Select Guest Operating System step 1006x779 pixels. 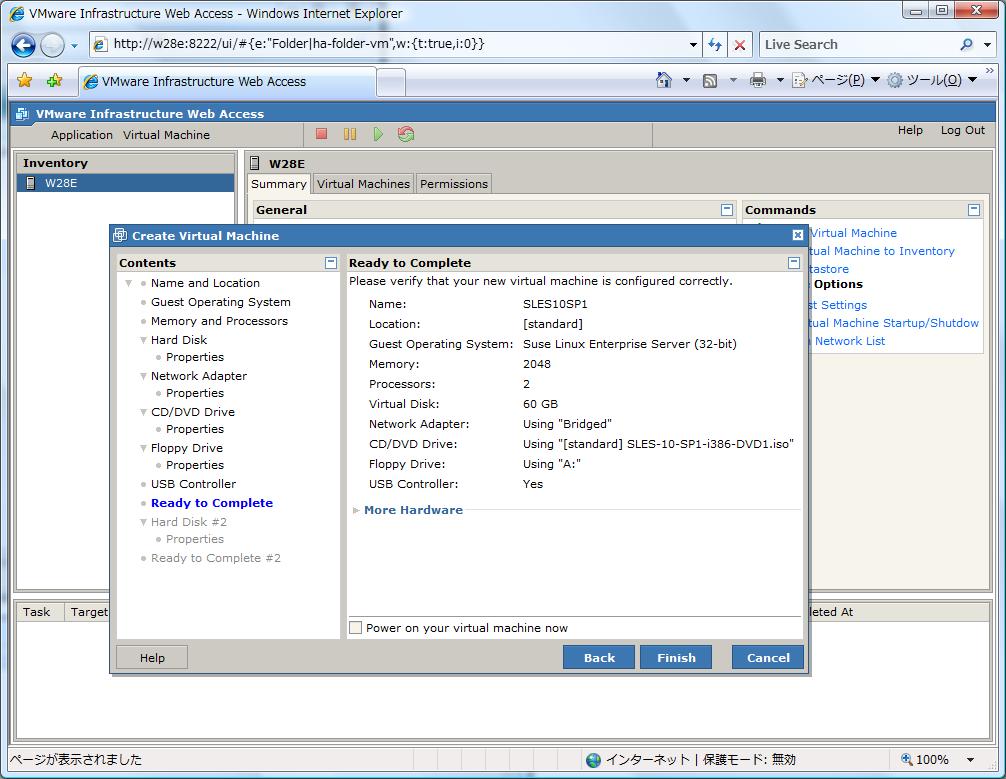221,302
